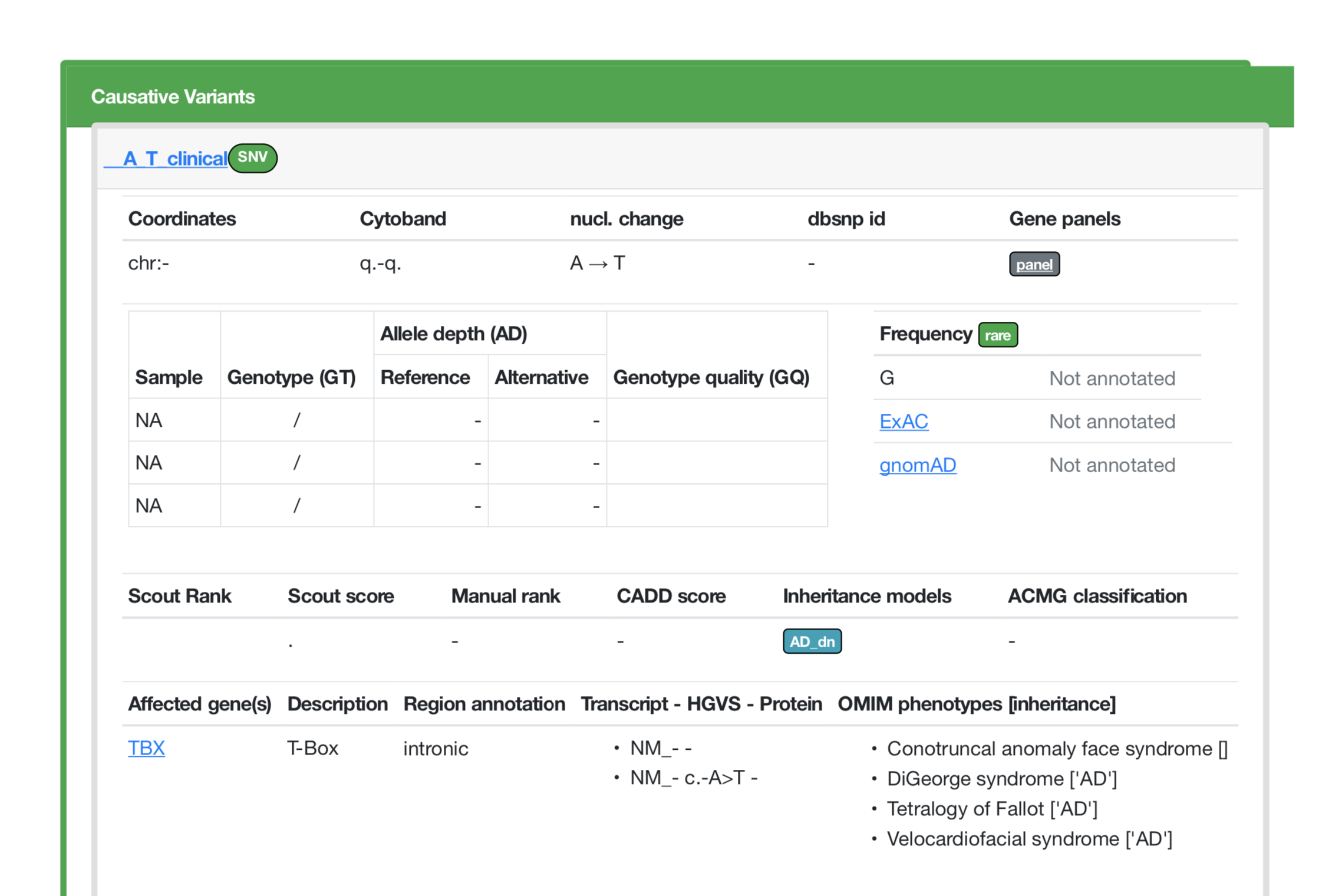Open the TBX gene page link
The image size is (1332, 896).
[146, 748]
